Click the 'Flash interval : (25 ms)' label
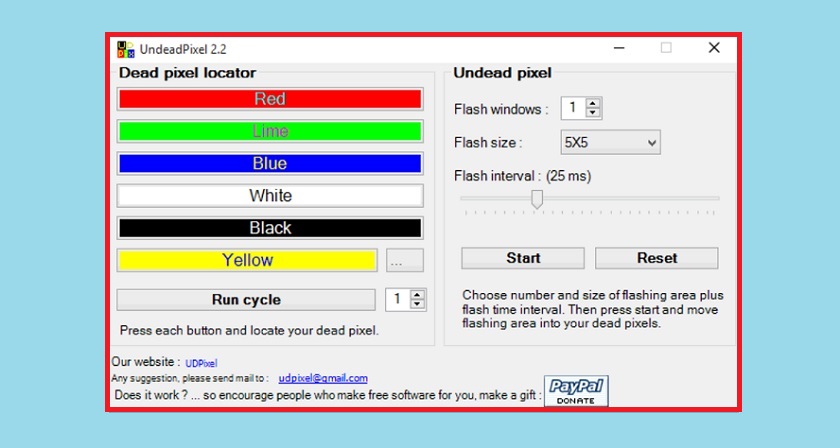The image size is (840, 448). pos(522,176)
